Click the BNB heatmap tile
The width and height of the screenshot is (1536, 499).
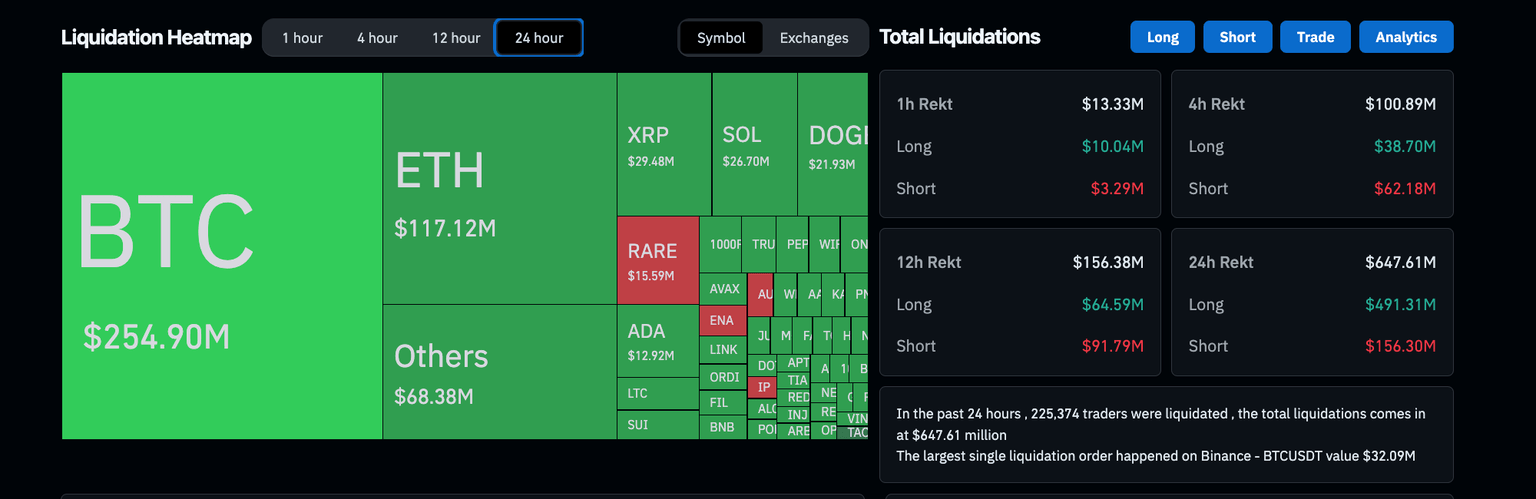pos(723,427)
